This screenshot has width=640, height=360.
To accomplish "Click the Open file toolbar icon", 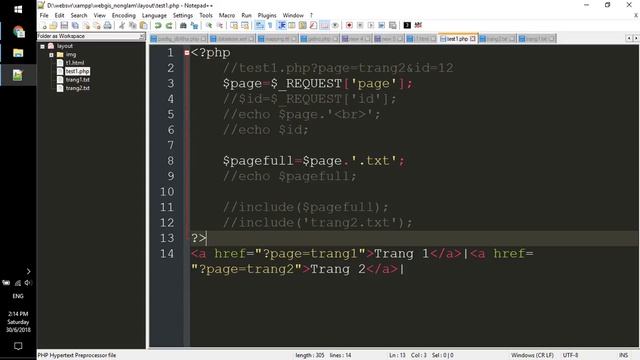I will pos(53,26).
